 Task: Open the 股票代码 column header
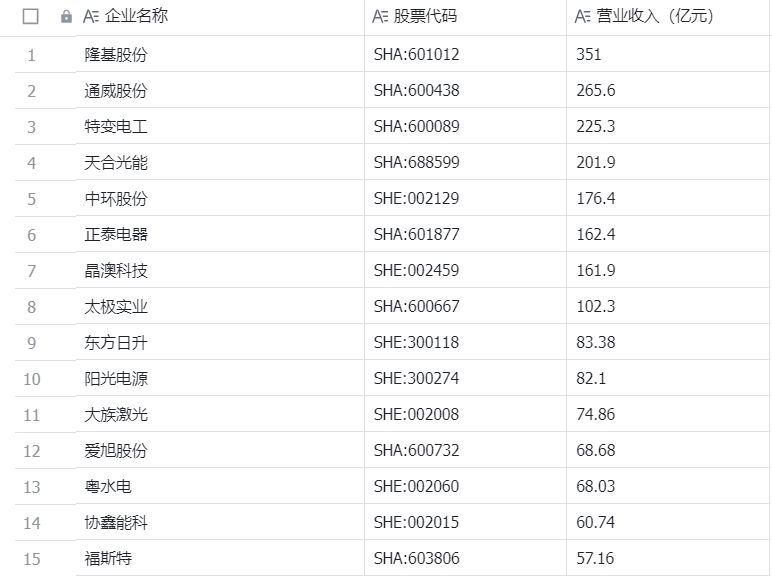(x=425, y=17)
